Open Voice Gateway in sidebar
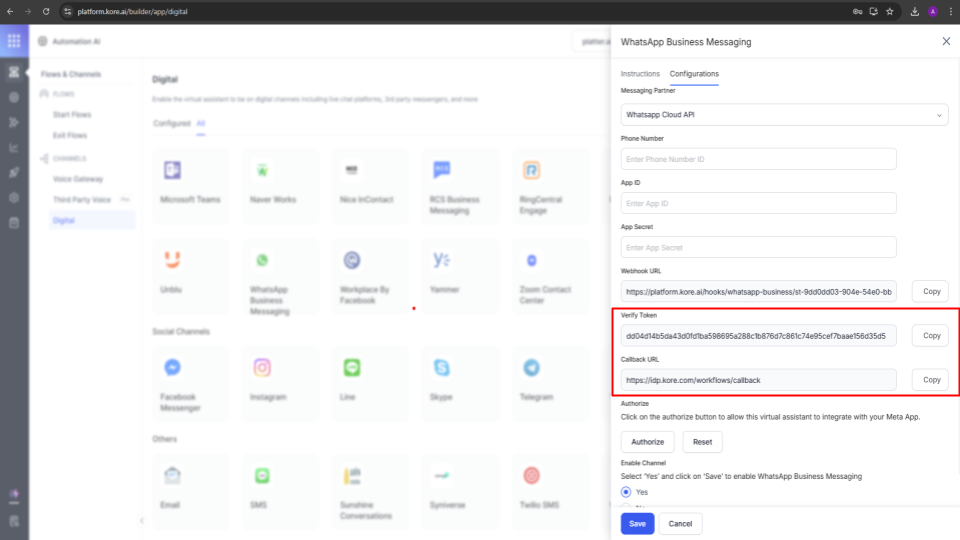Image resolution: width=960 pixels, height=540 pixels. pyautogui.click(x=78, y=179)
